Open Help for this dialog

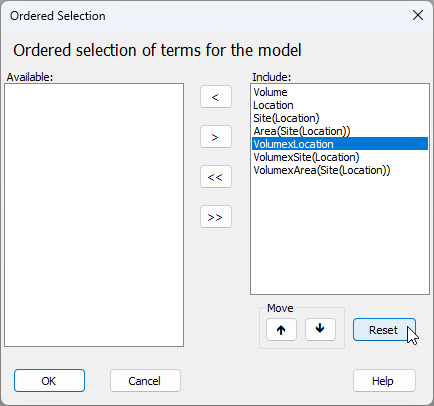pyautogui.click(x=384, y=381)
